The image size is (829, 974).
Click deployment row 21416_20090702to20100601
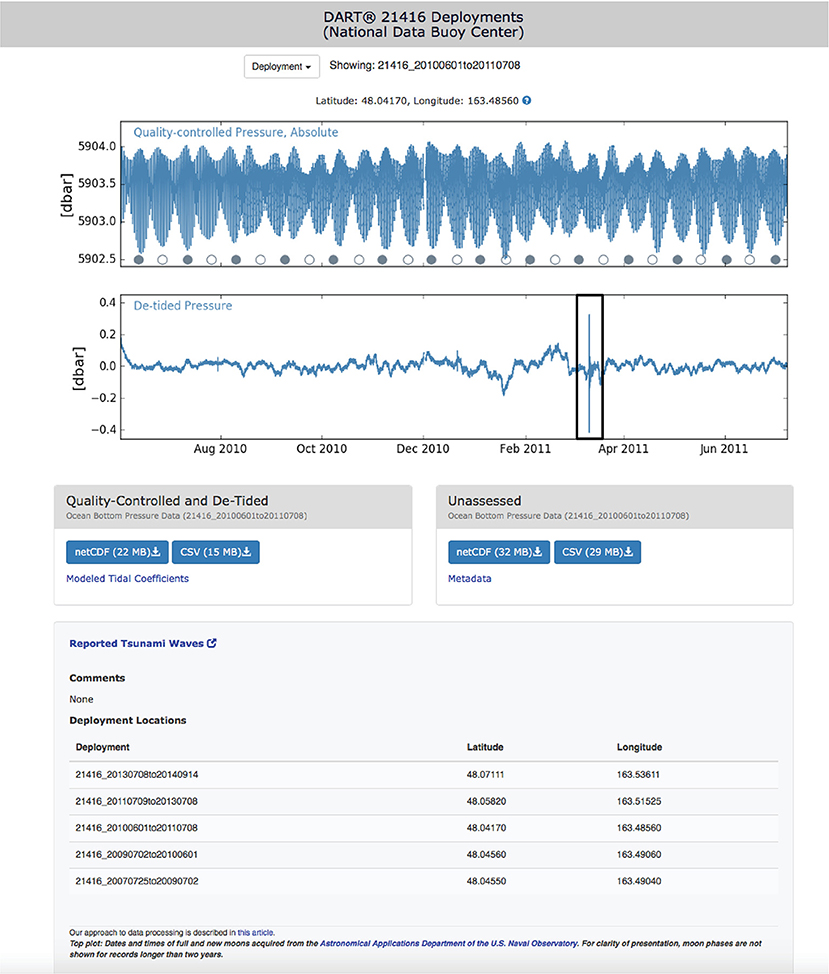point(424,855)
